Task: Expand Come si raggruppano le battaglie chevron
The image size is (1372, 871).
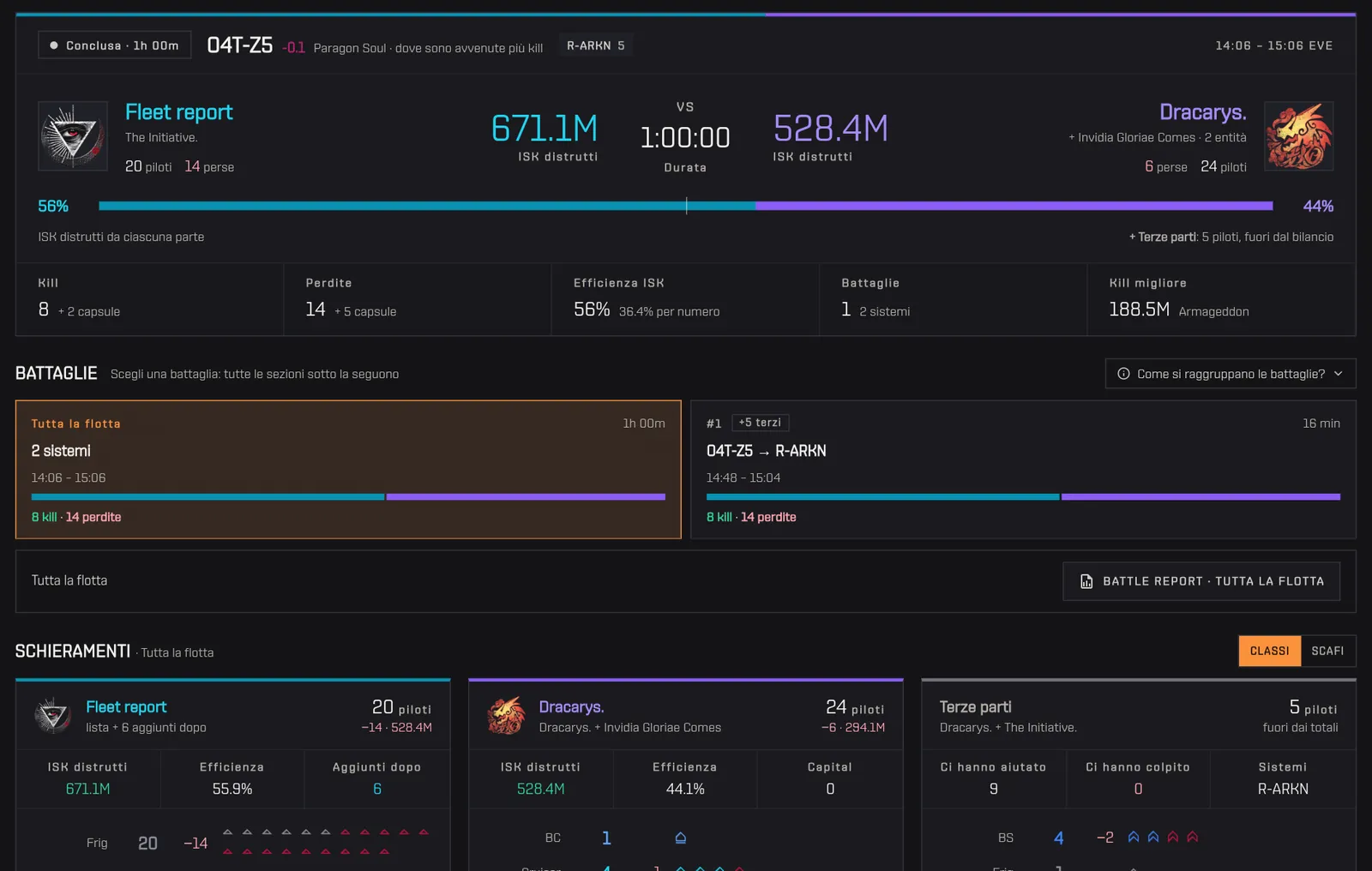Action: point(1339,374)
